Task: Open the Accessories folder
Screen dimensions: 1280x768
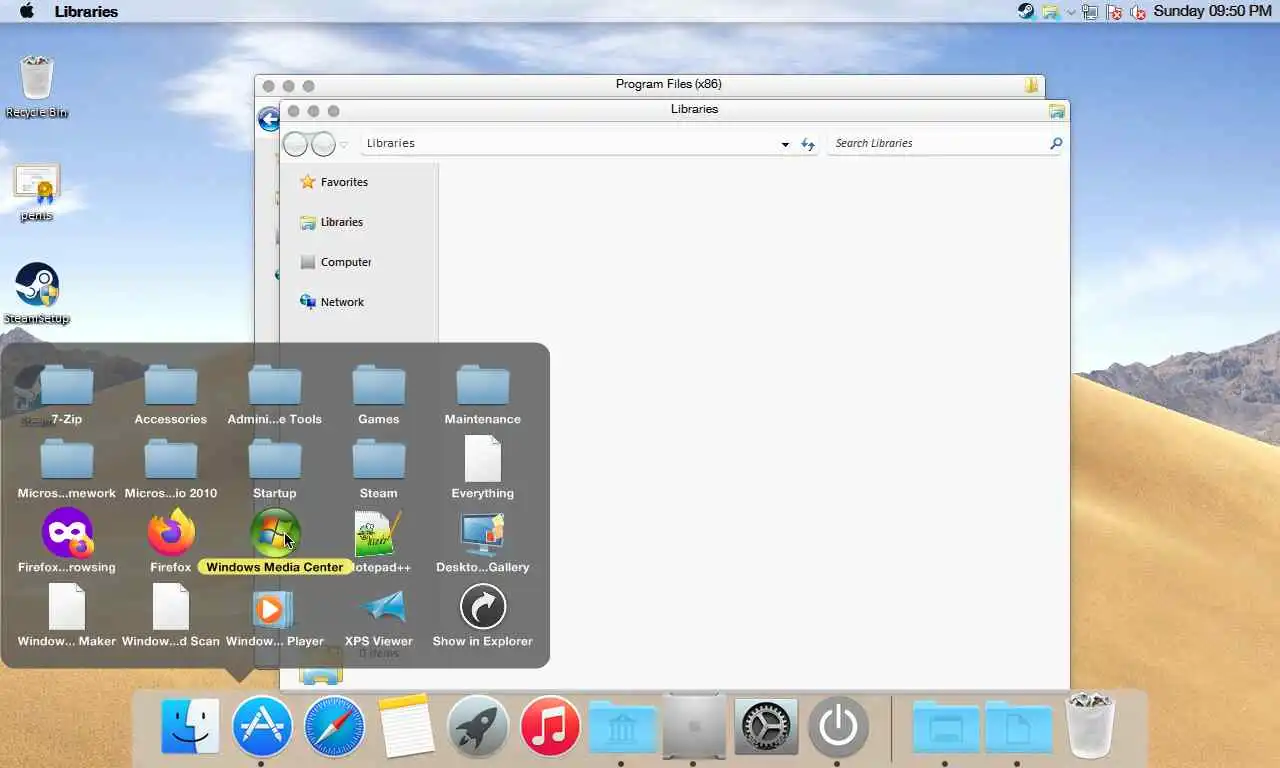Action: tap(171, 396)
